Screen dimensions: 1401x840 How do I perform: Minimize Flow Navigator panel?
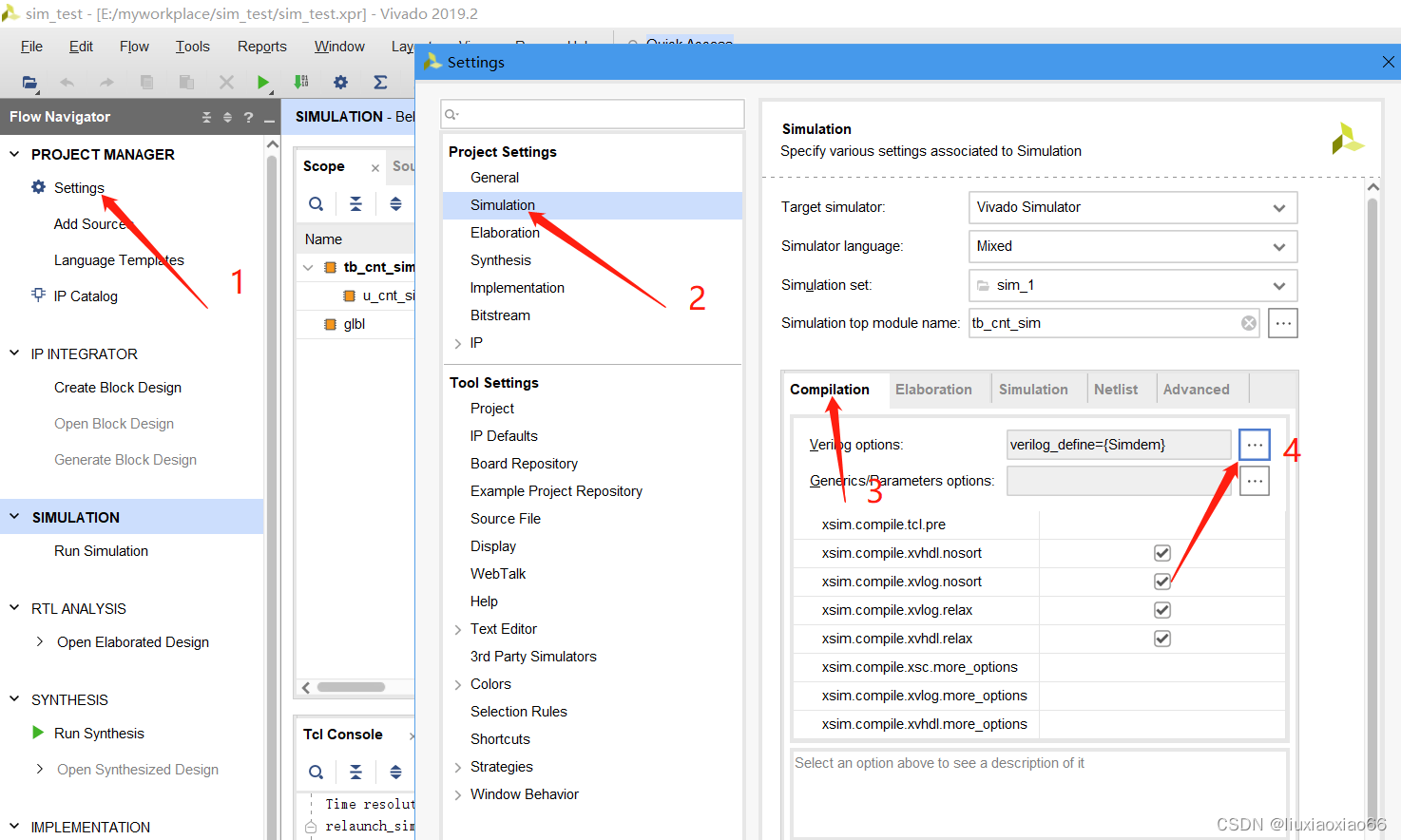[x=269, y=119]
